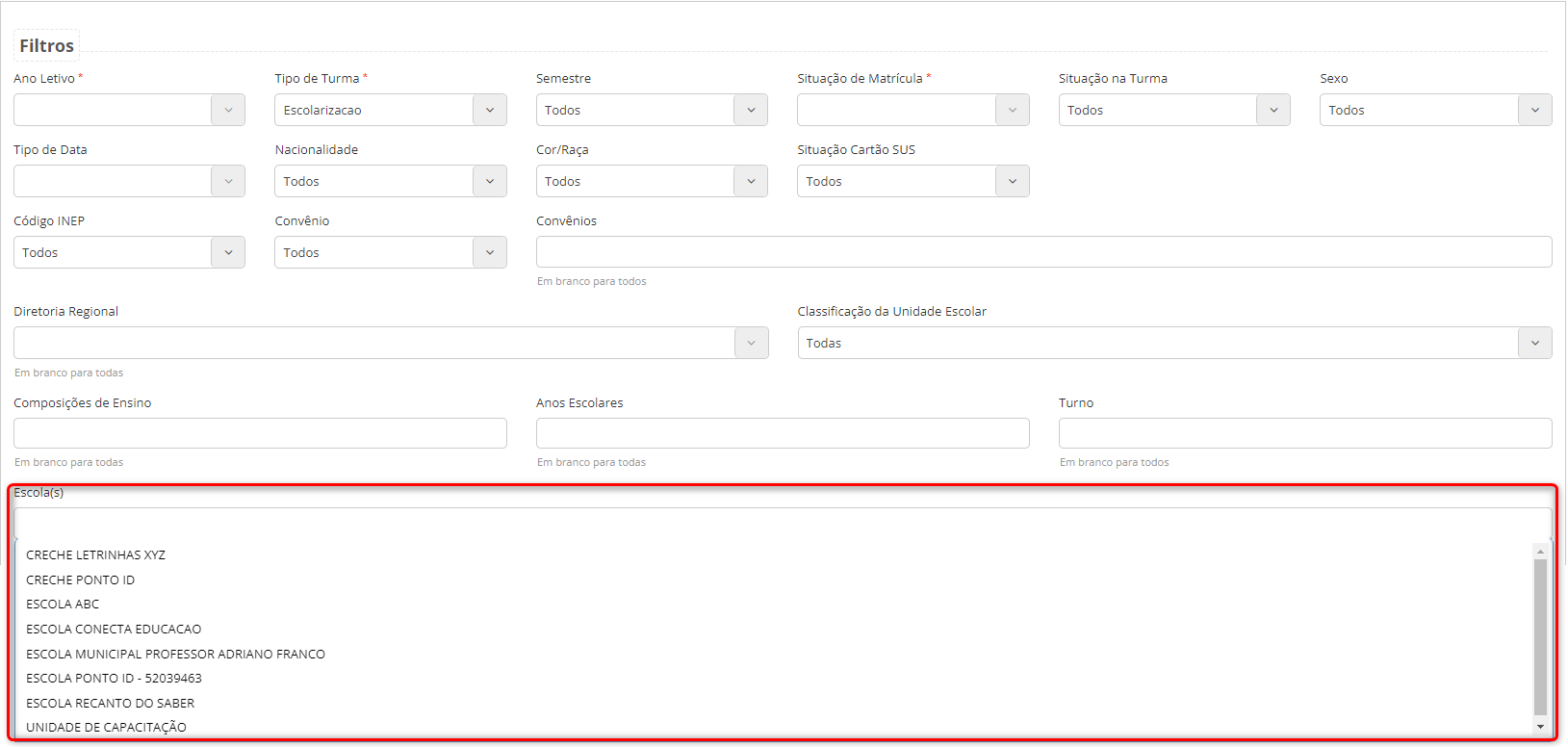Expand Classificação da Unidade Escolar dropdown
This screenshot has width=1568, height=747.
point(1174,343)
